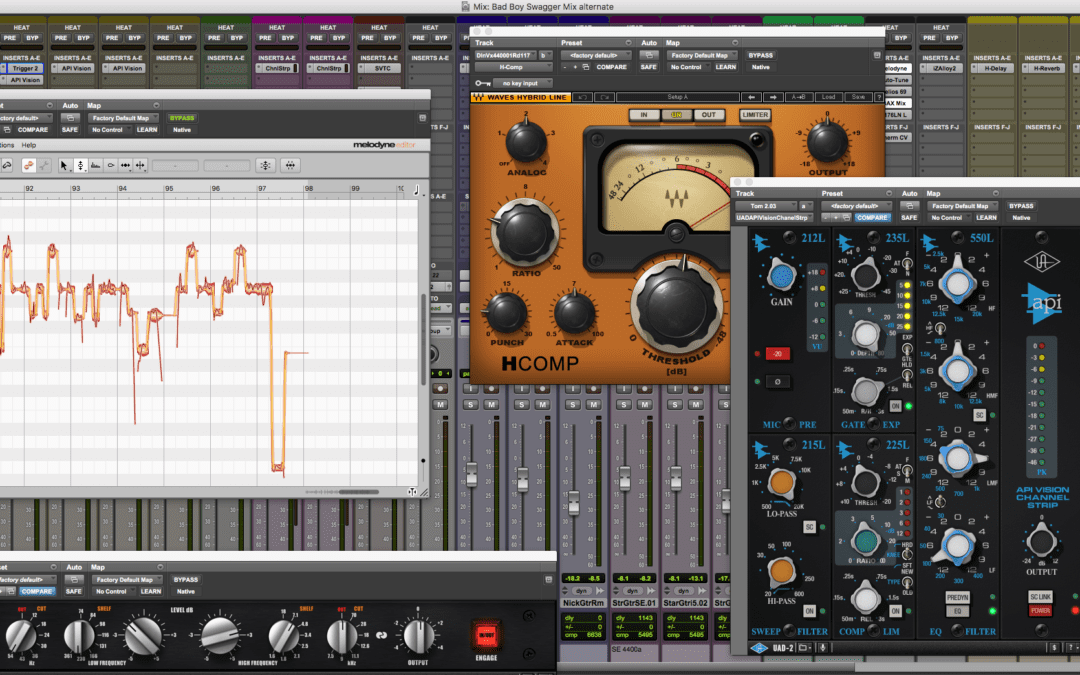Select the Melodyne note separation tool
Screen dimensions: 1080x675
[x=140, y=165]
